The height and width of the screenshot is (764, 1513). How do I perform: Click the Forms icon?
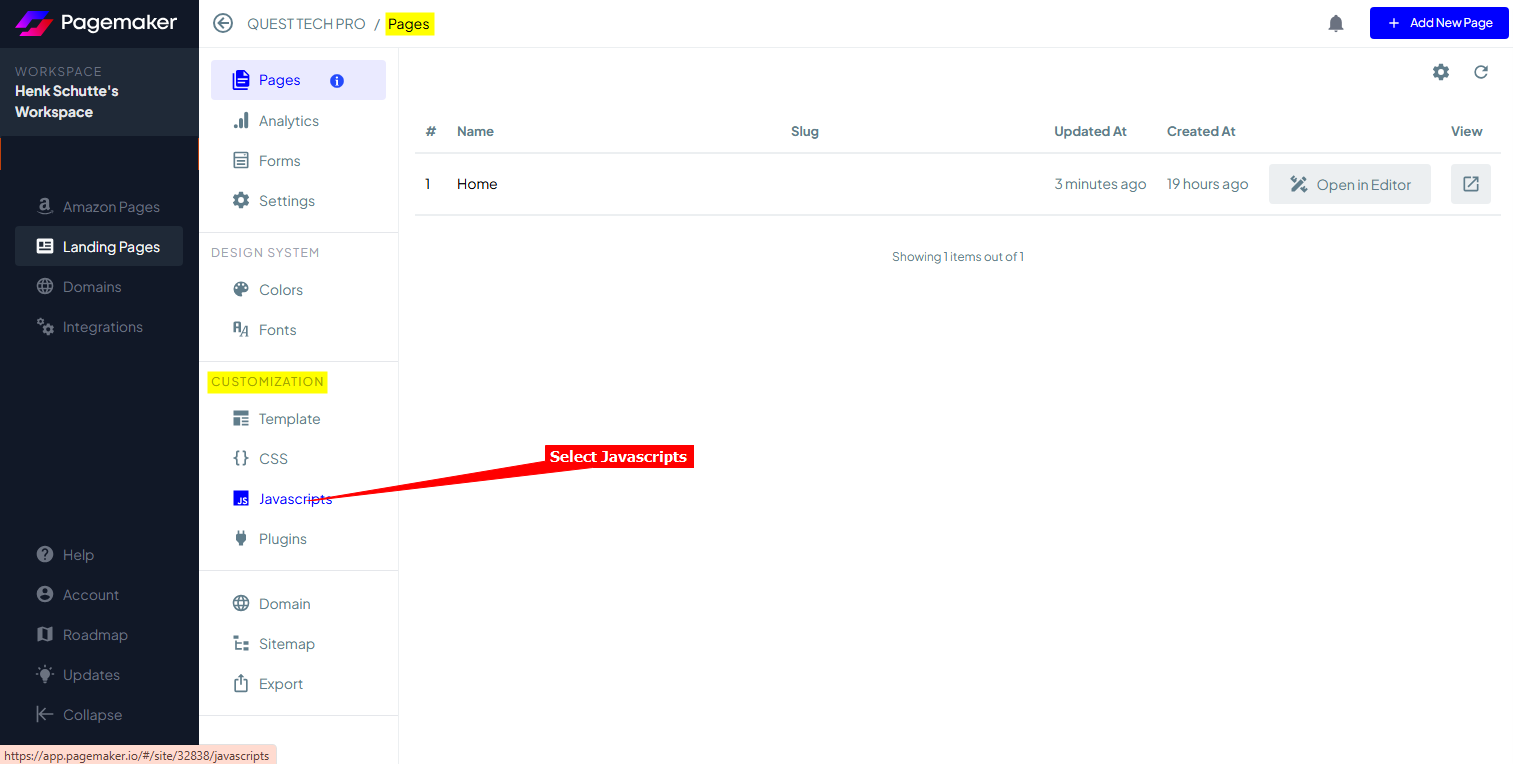coord(241,160)
